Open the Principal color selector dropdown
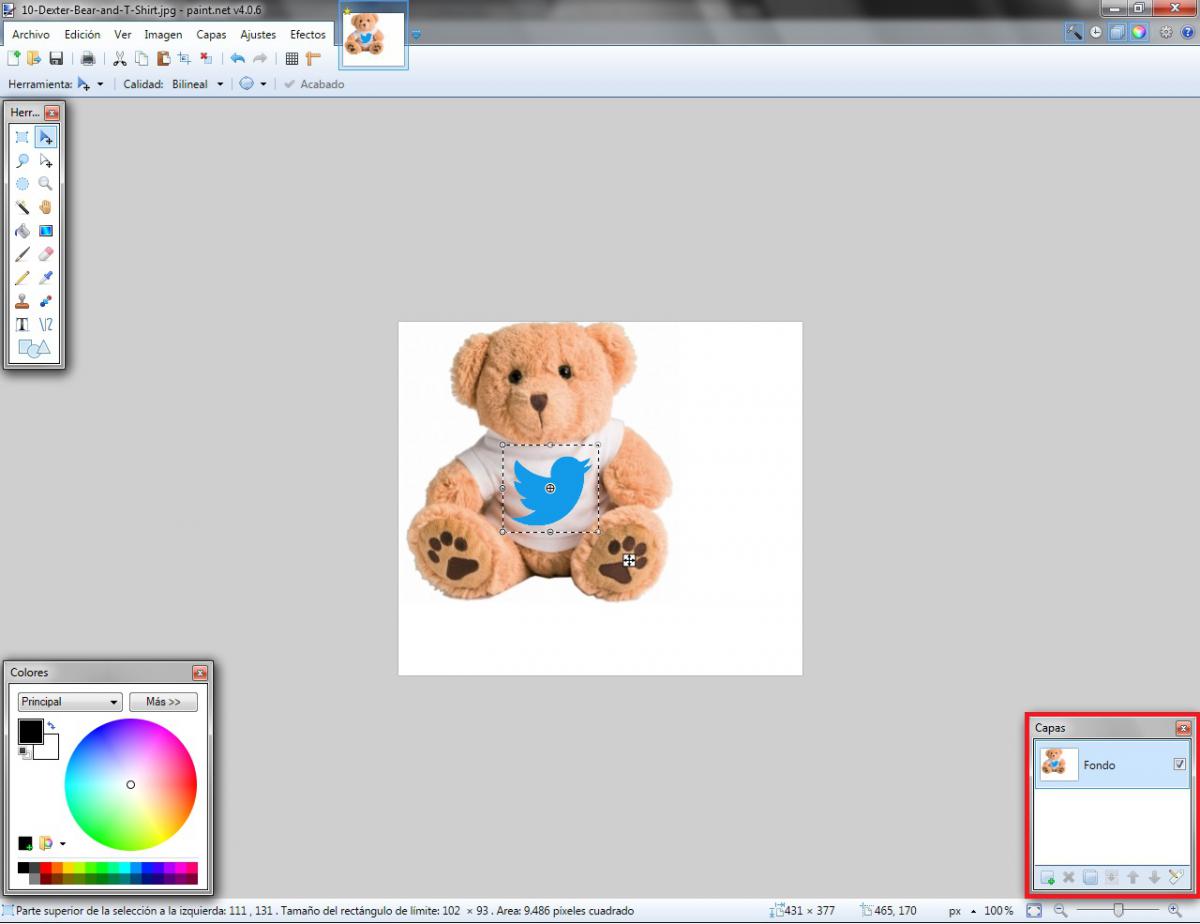1200x924 pixels. [x=70, y=702]
